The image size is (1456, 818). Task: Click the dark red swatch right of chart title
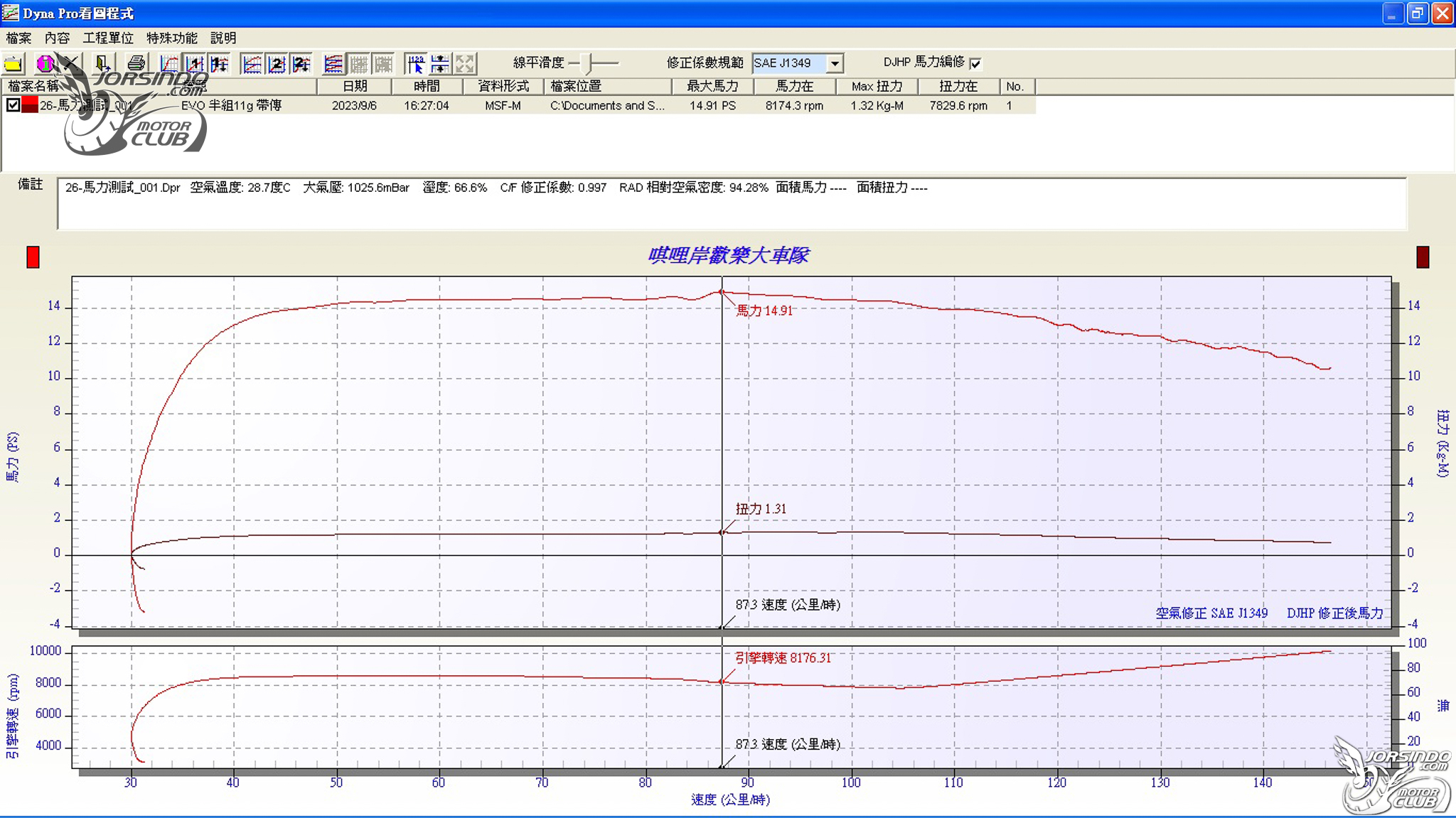tap(1423, 257)
